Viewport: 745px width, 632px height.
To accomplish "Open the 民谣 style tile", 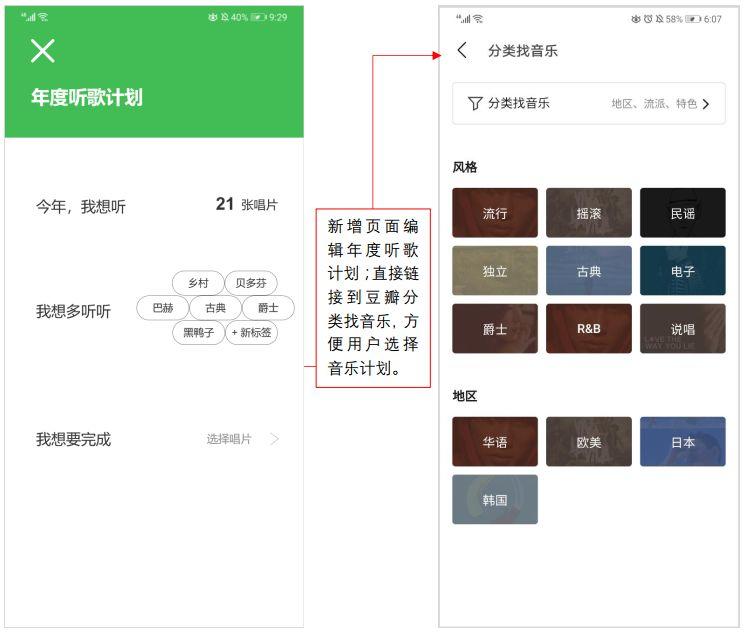I will [682, 212].
